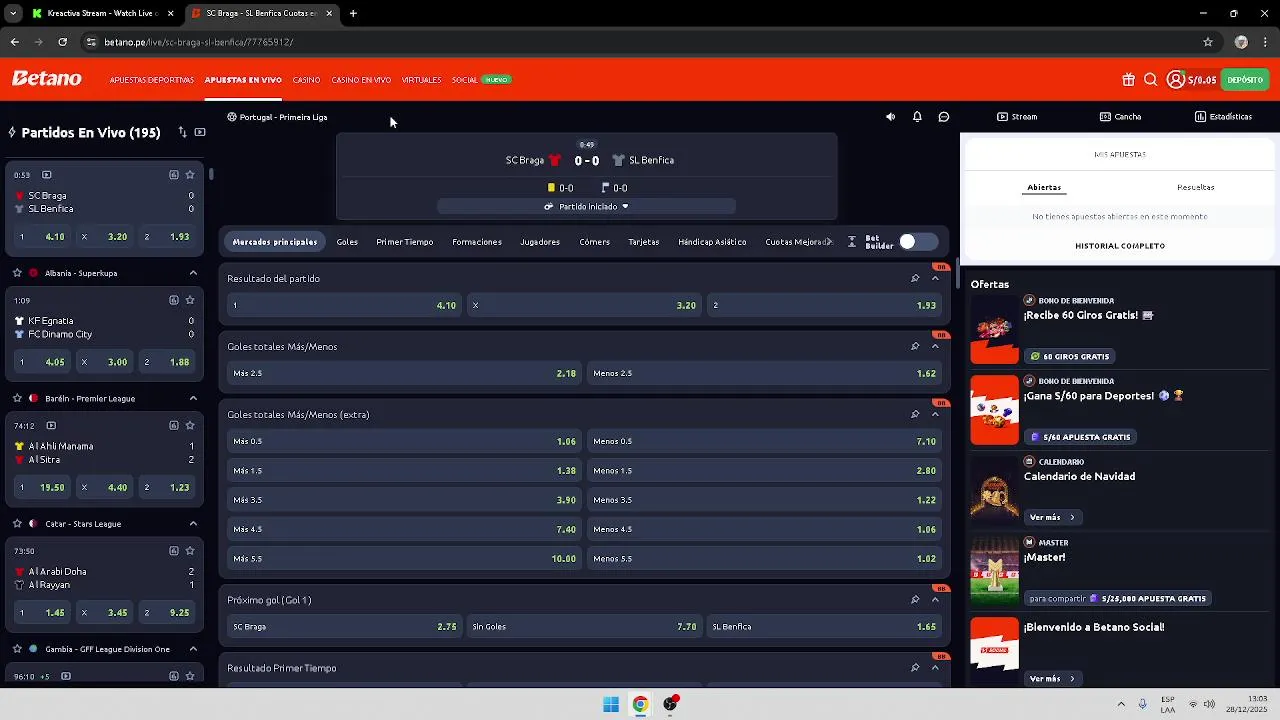Image resolution: width=1280 pixels, height=720 pixels.
Task: Collapse the Baréin - Premier League group
Action: [193, 398]
